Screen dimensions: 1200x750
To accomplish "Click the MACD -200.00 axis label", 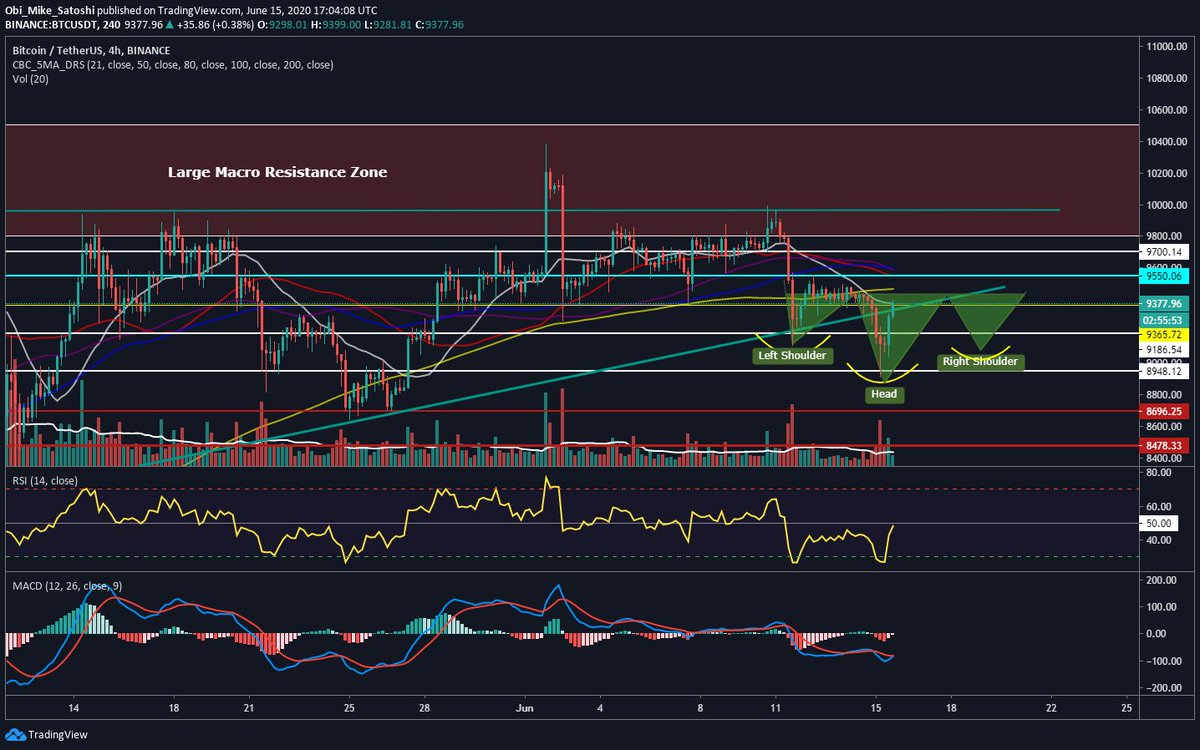I will tap(1164, 689).
